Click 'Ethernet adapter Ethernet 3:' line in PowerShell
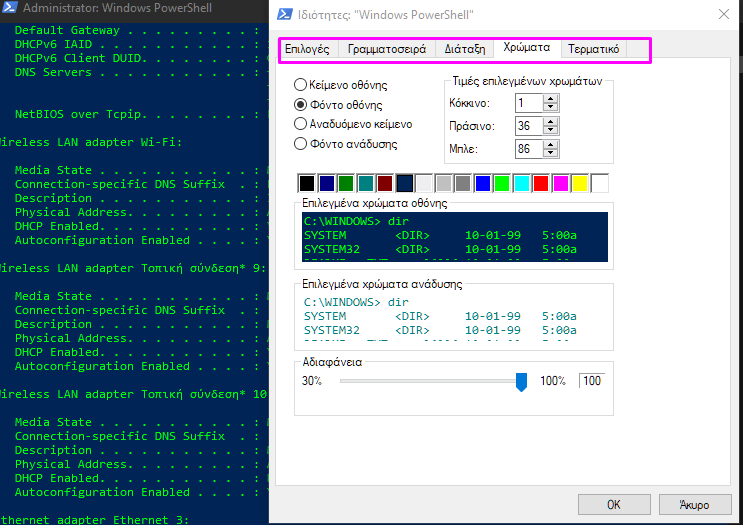Image resolution: width=743 pixels, height=525 pixels. pyautogui.click(x=95, y=519)
